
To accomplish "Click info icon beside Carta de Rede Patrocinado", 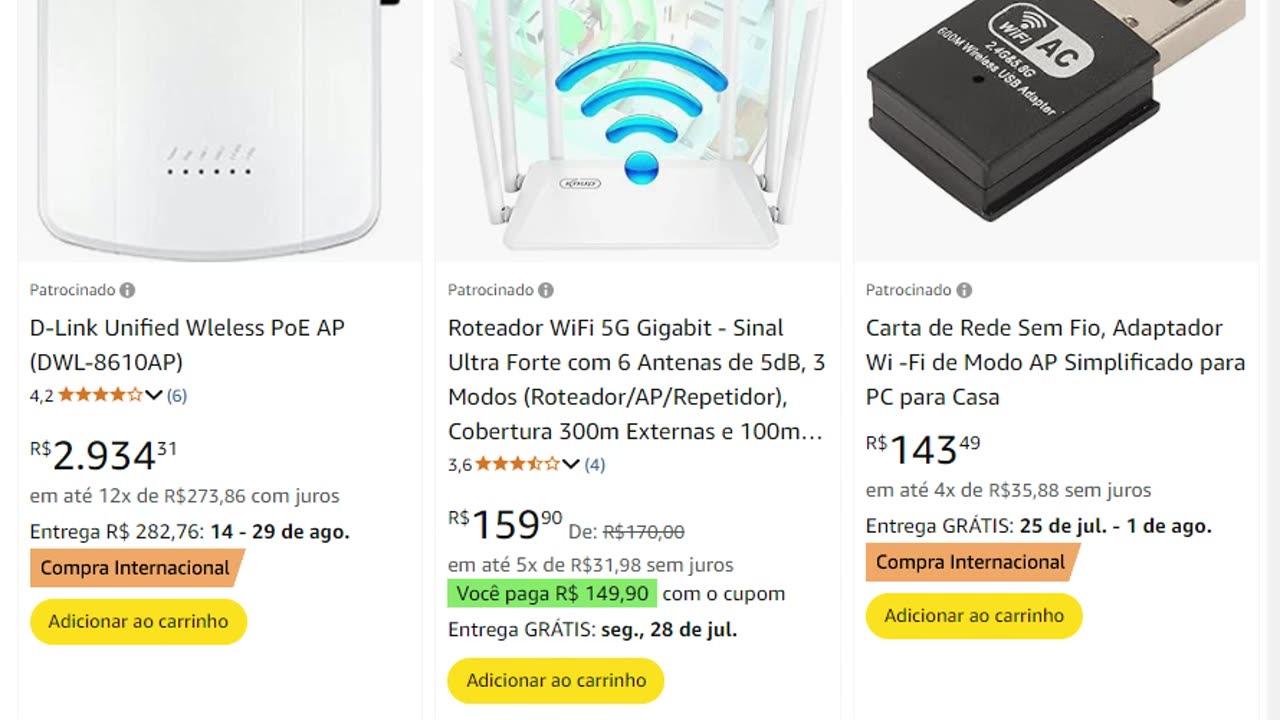I will click(x=964, y=290).
